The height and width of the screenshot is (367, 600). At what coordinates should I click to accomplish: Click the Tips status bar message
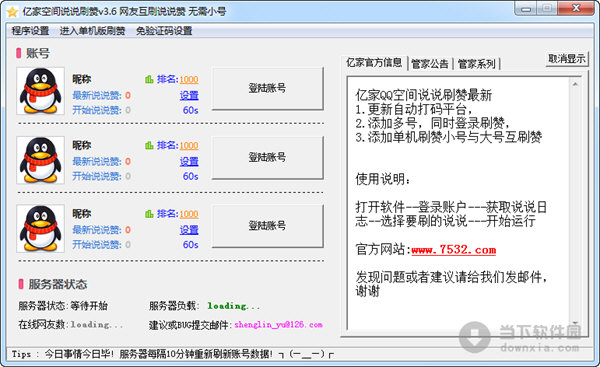[x=173, y=354]
